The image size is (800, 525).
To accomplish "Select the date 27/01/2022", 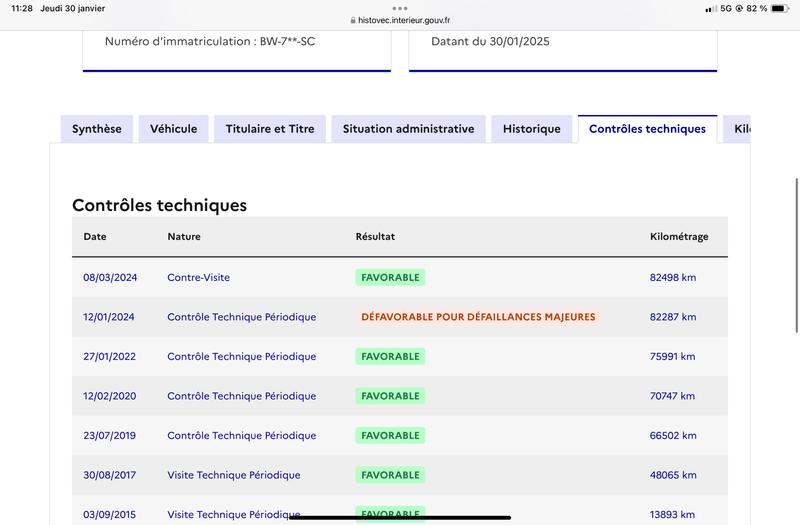I will [110, 357].
